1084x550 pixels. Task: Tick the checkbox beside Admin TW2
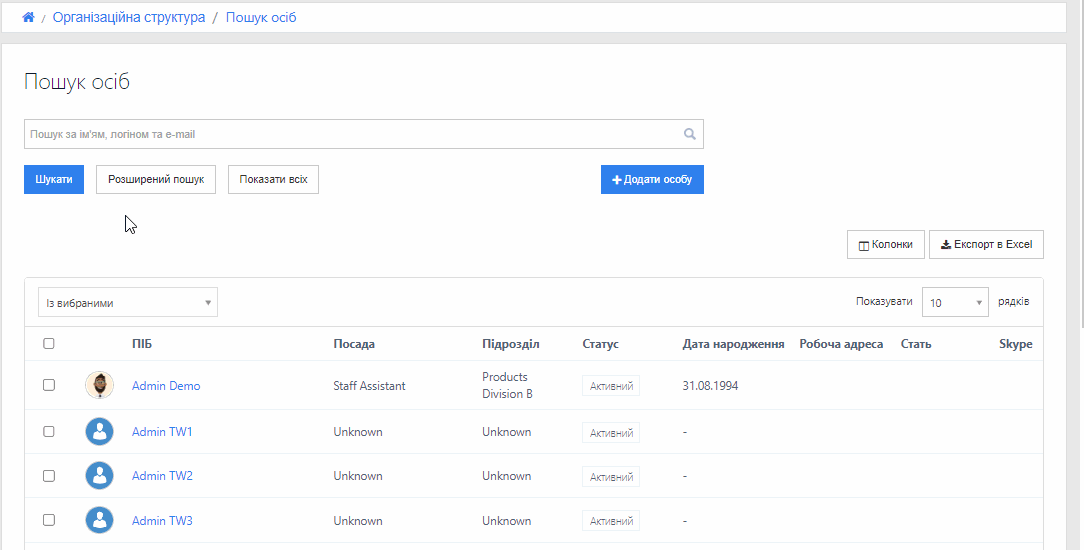click(49, 476)
